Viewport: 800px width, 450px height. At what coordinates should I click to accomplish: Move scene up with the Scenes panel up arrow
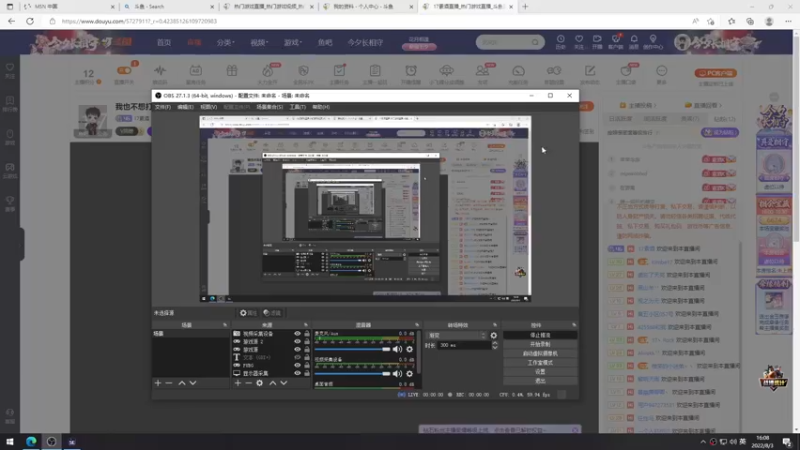click(x=182, y=383)
